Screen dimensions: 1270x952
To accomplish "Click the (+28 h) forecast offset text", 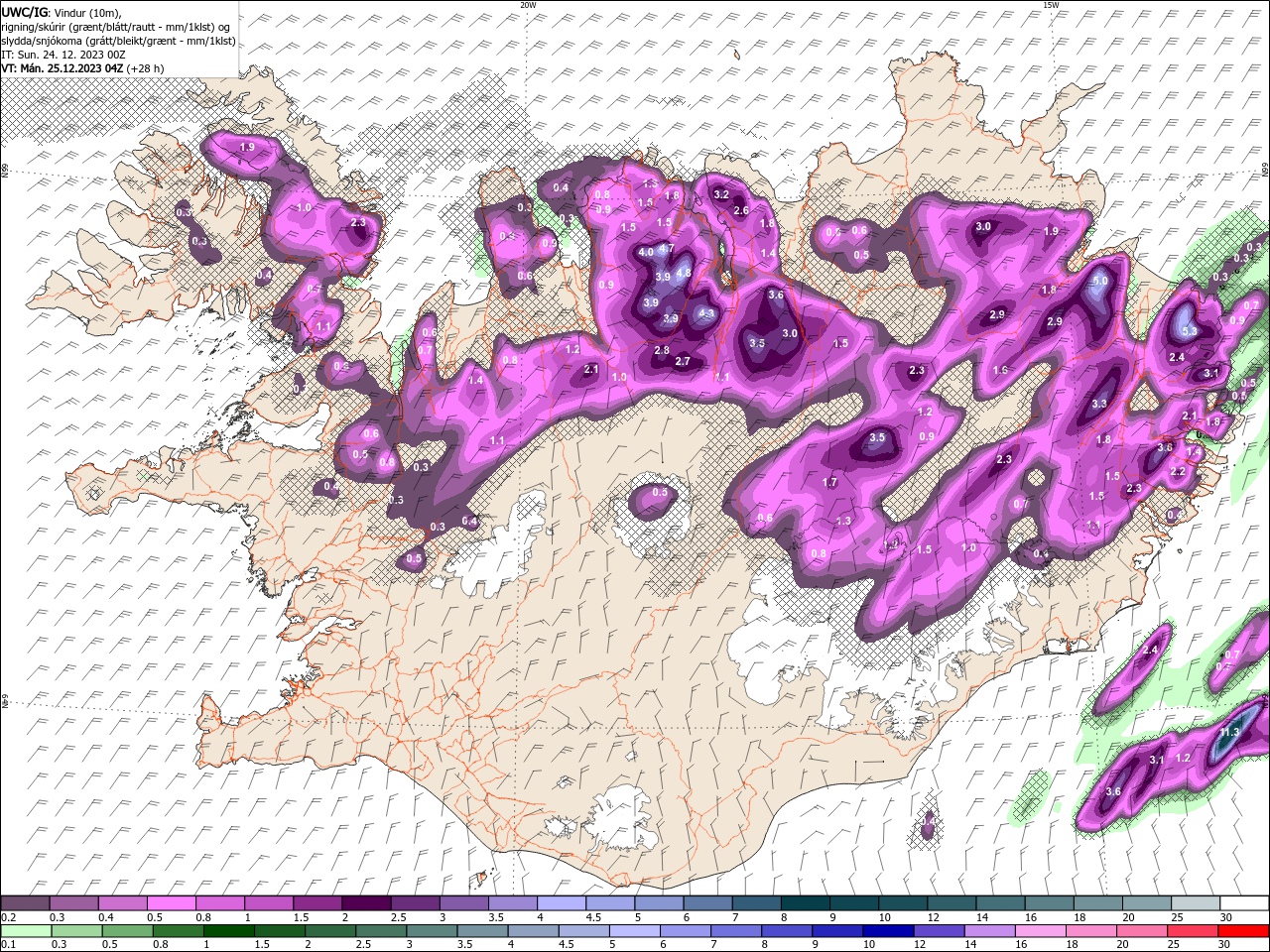I will coord(146,68).
